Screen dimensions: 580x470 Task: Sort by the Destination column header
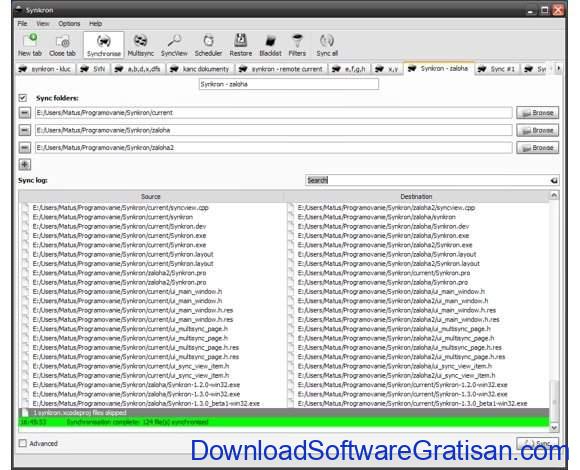pos(416,196)
